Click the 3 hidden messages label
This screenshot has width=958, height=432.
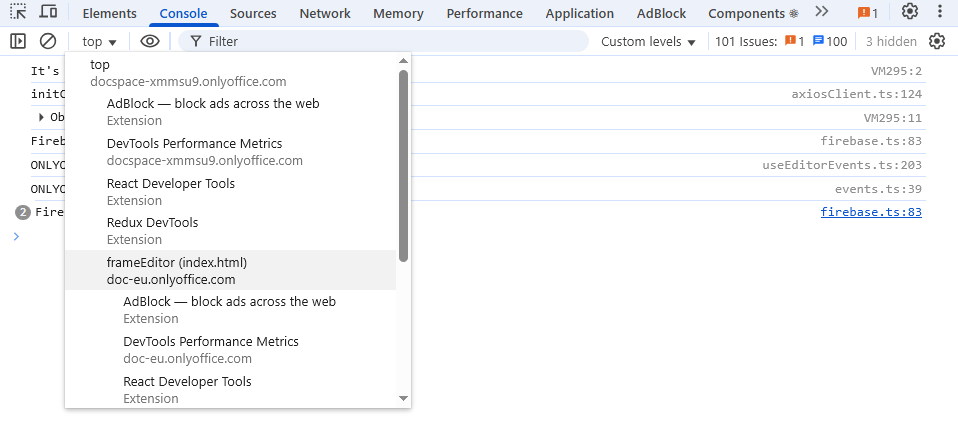tap(891, 42)
